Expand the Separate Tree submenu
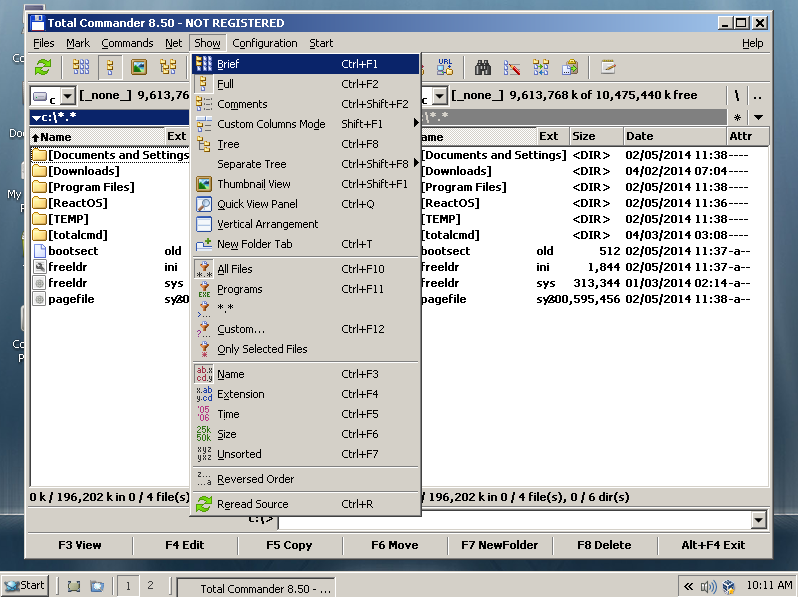Image resolution: width=798 pixels, height=597 pixels. [306, 164]
